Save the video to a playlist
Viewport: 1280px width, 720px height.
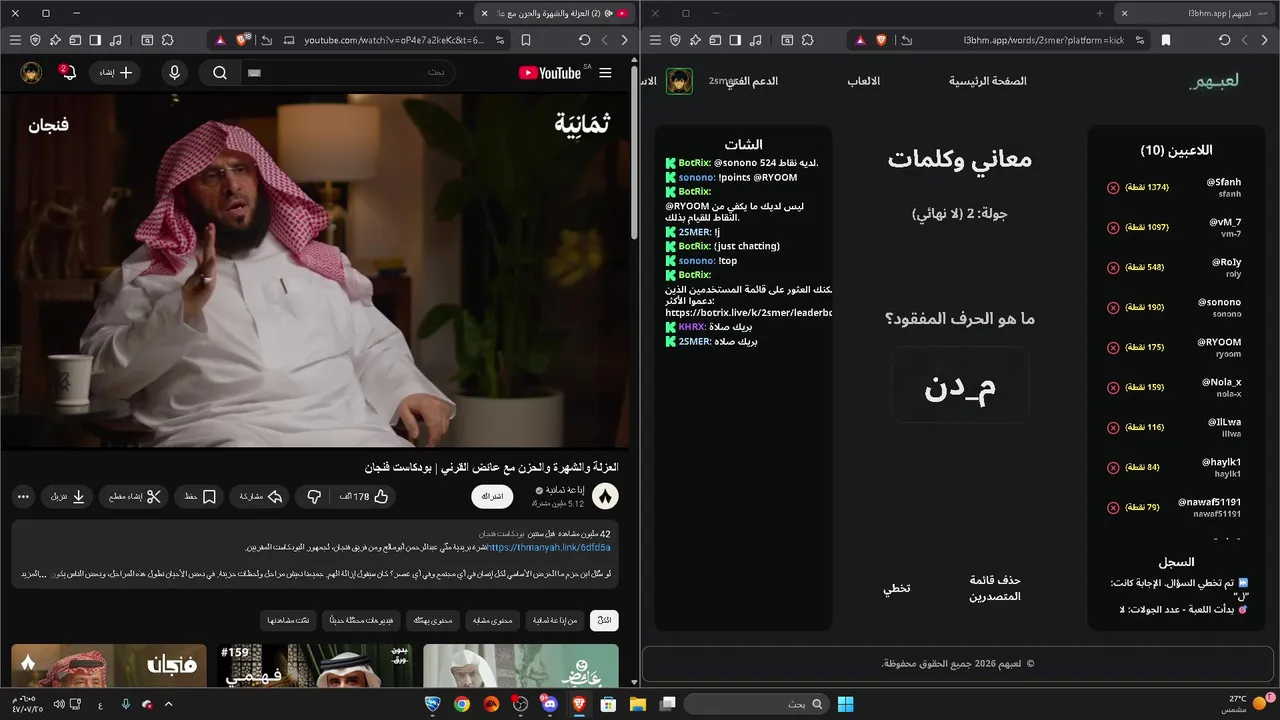pos(200,496)
